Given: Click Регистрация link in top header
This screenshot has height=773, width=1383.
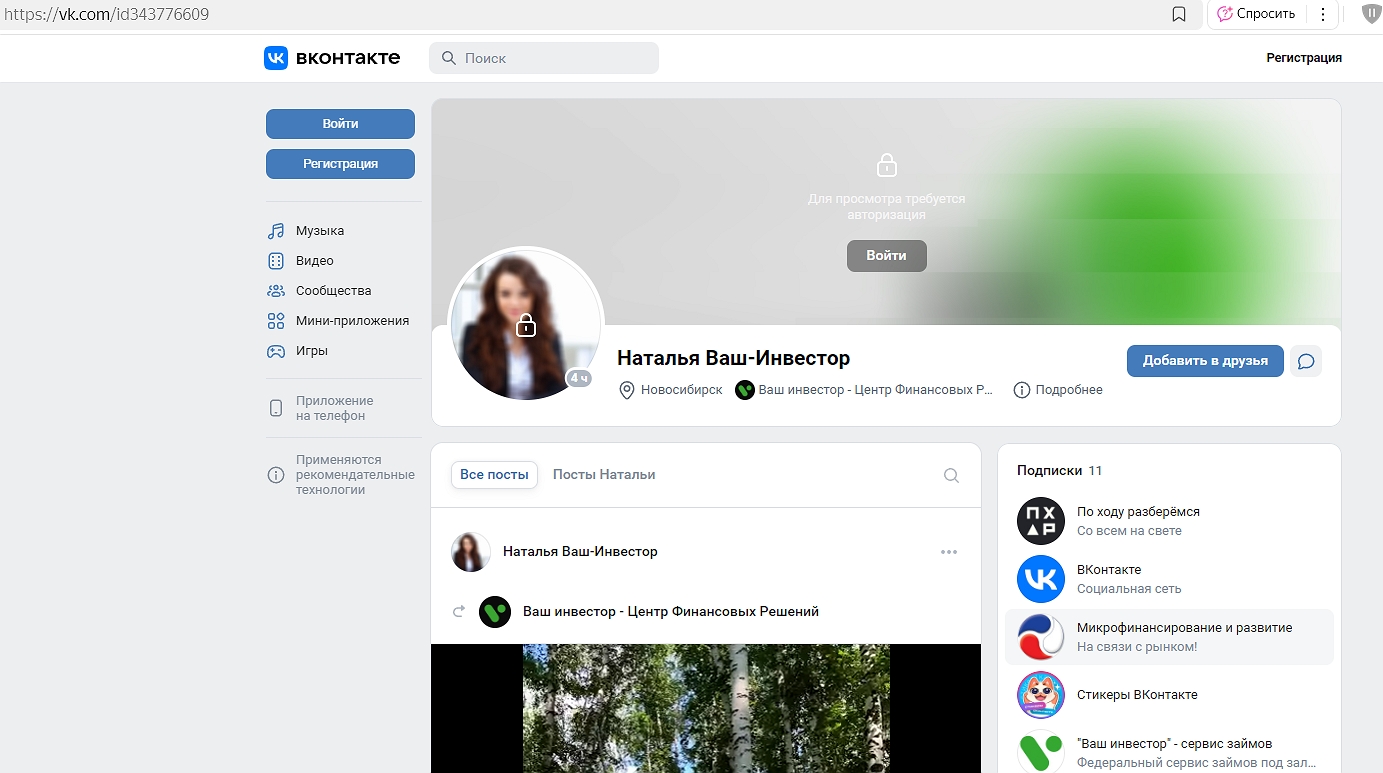Looking at the screenshot, I should (x=1304, y=58).
